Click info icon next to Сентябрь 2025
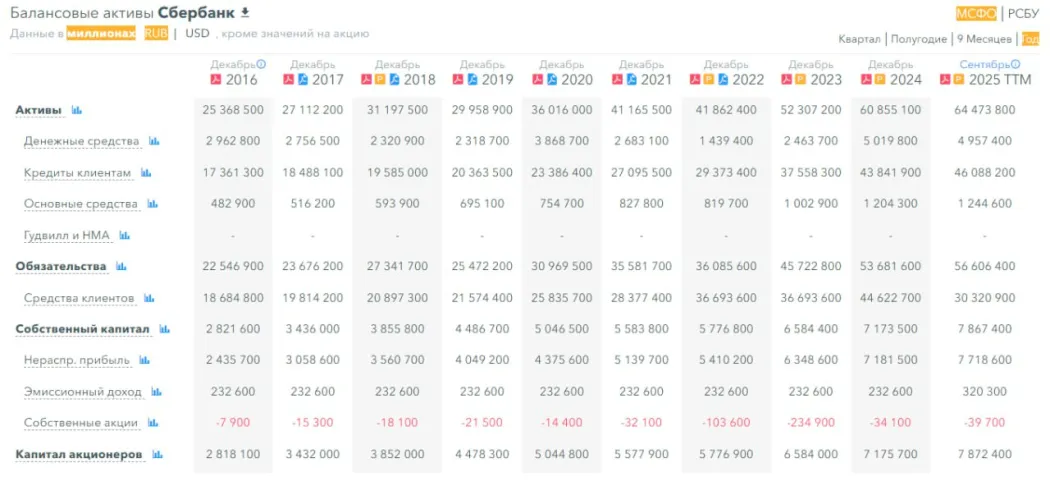The image size is (1050, 486). coord(1016,64)
